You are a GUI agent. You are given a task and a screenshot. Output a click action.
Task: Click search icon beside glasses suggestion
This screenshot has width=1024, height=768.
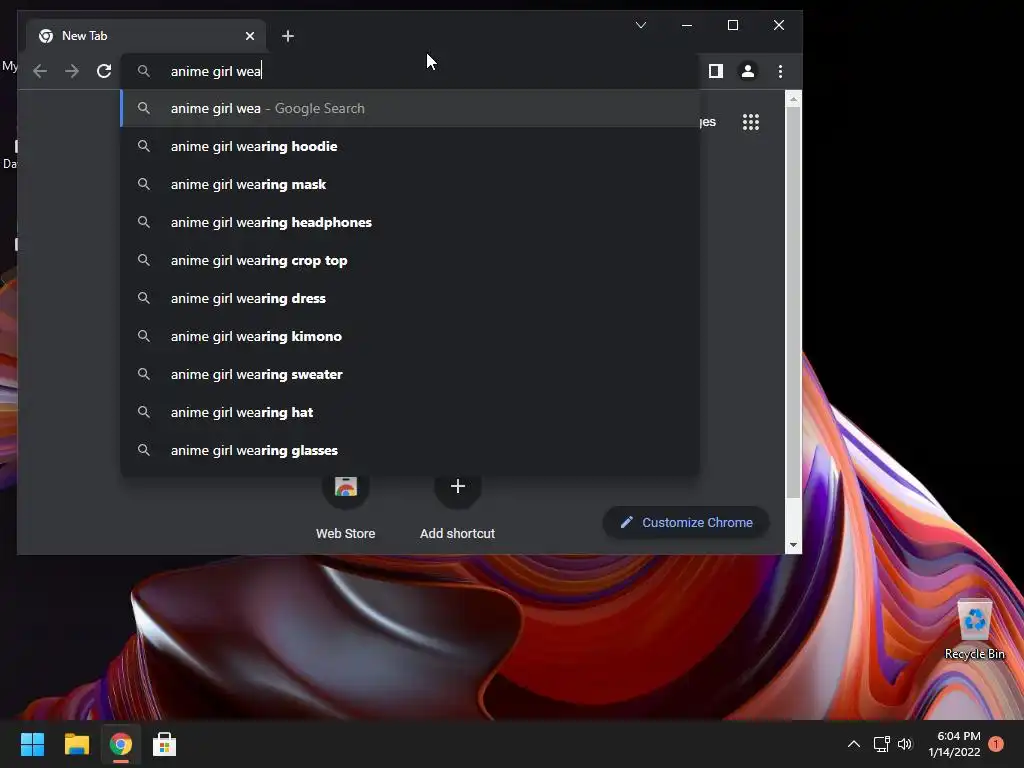144,450
